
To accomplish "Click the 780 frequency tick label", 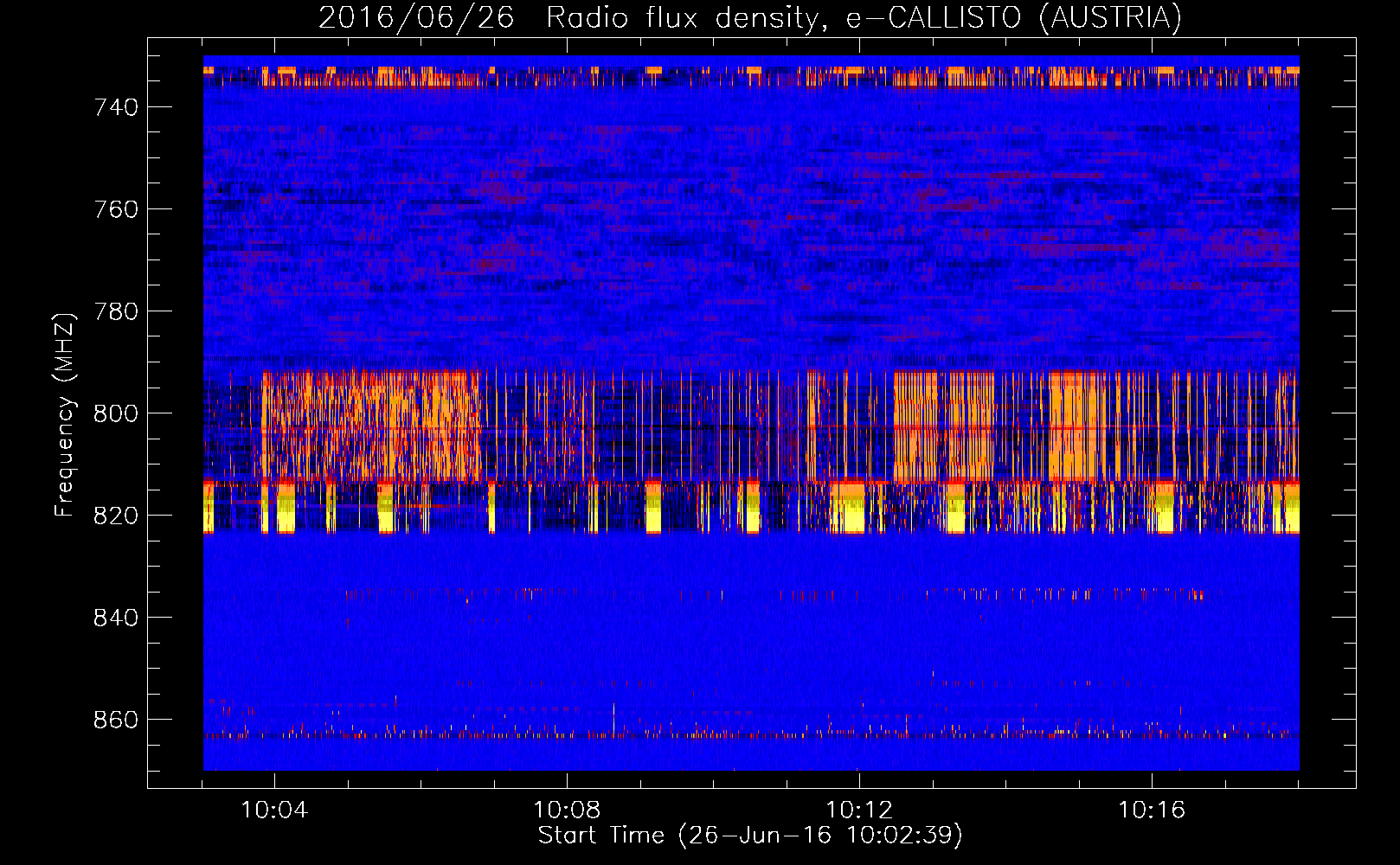I will coord(116,311).
